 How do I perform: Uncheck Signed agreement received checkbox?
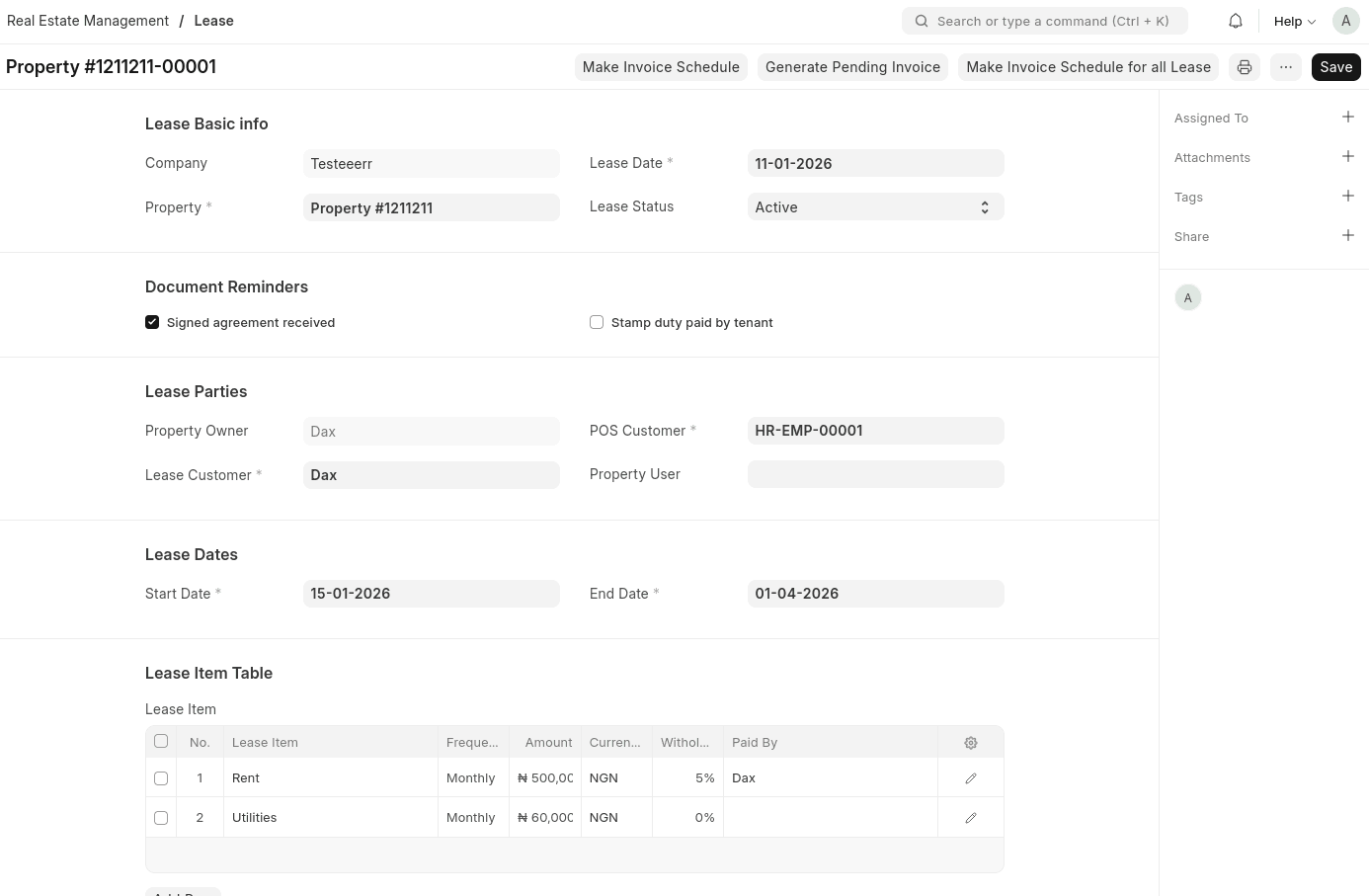[152, 322]
